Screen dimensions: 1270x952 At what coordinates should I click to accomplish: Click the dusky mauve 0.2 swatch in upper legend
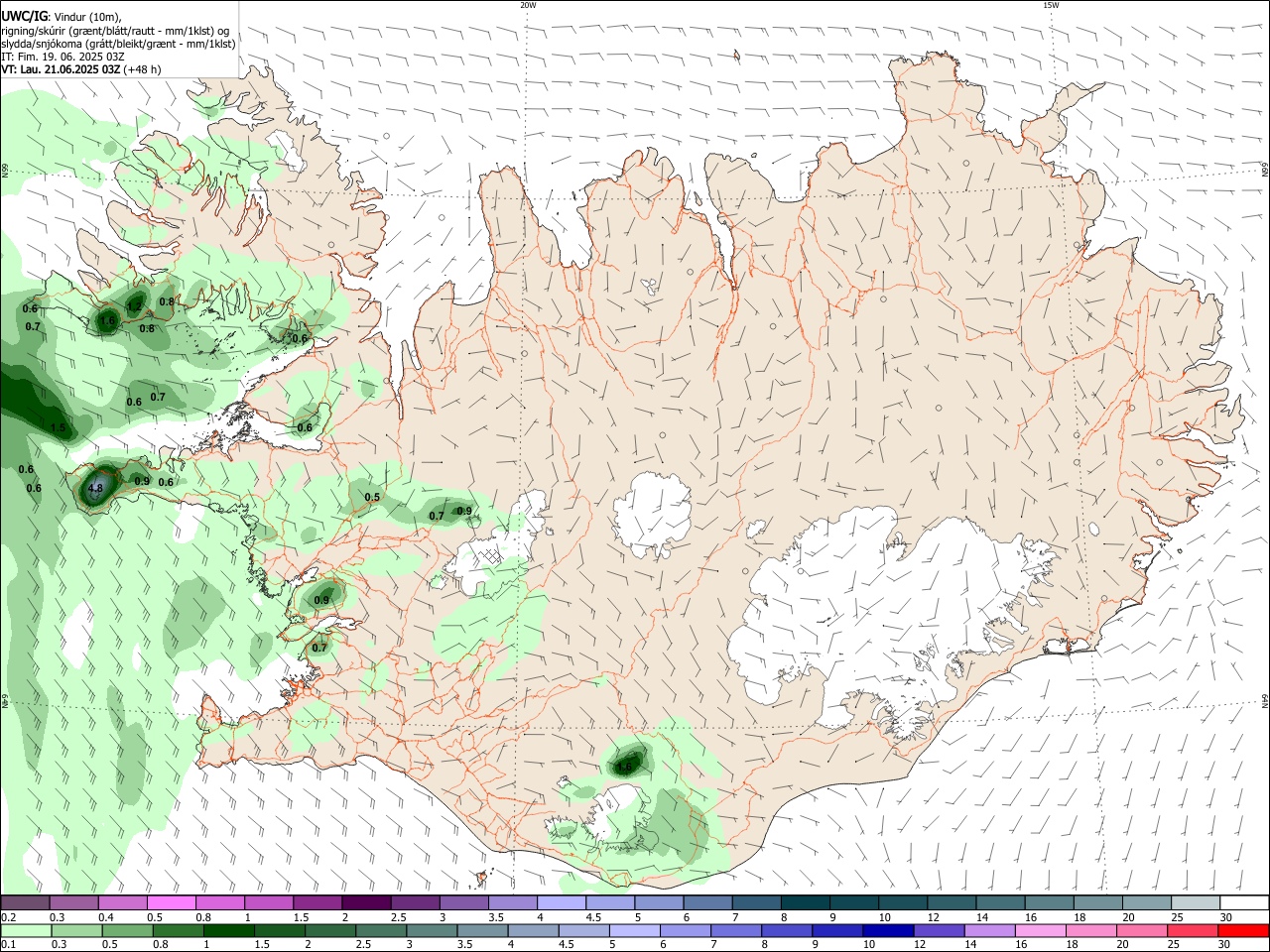tap(25, 903)
